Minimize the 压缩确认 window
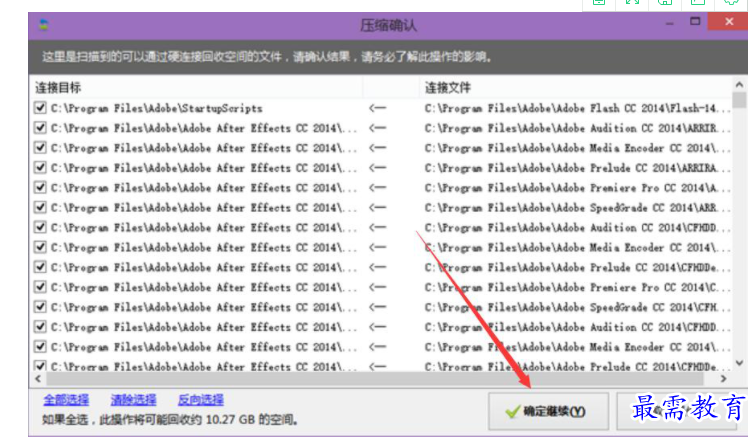 669,22
